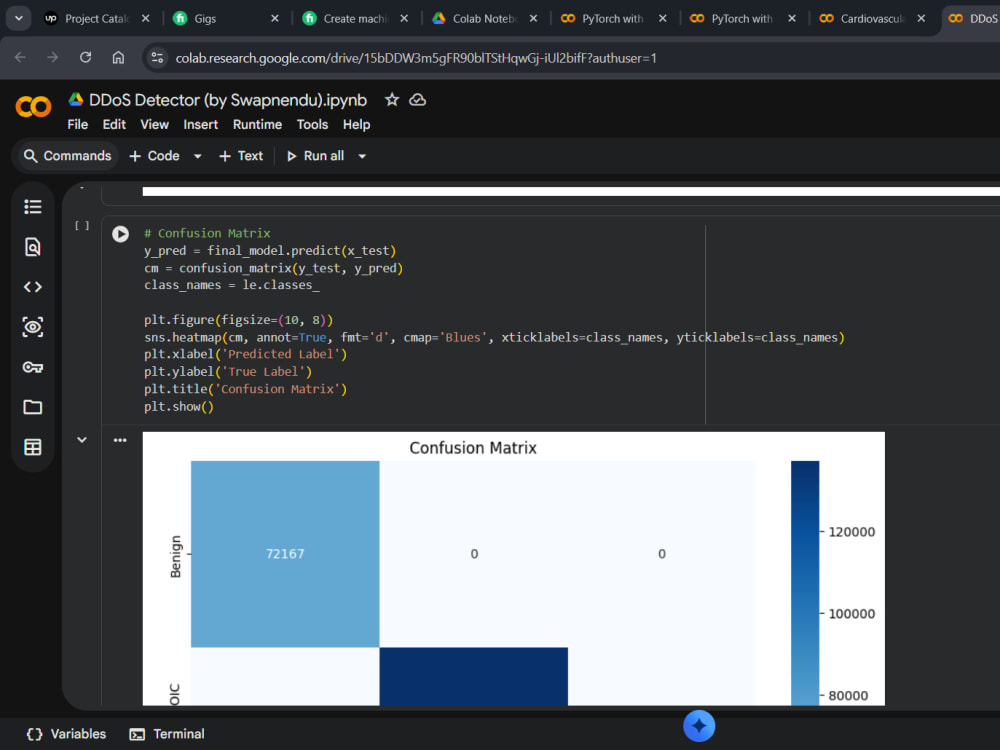
Task: Add a new Code cell
Action: [154, 156]
